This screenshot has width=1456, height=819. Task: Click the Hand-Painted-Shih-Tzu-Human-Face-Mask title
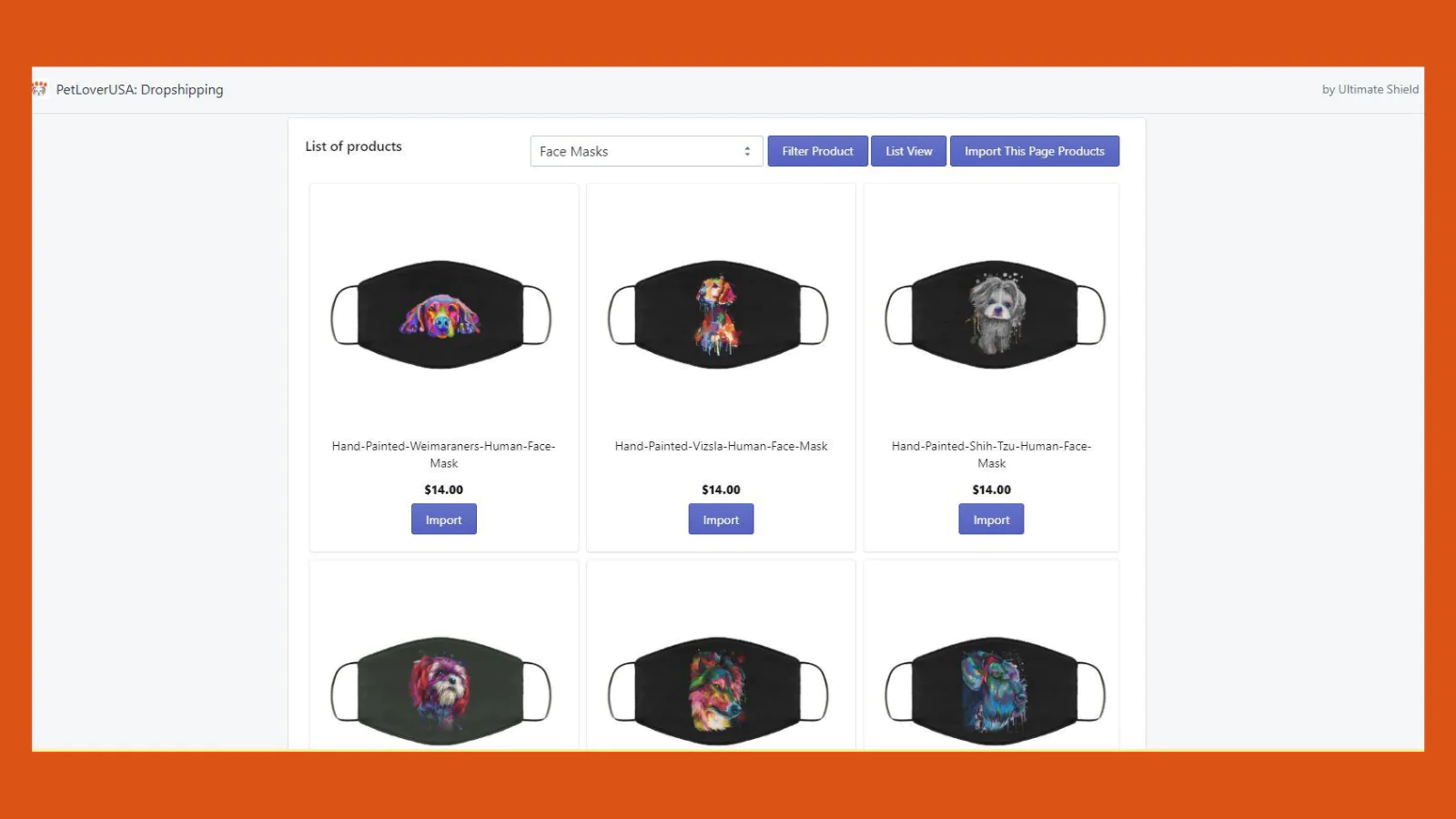[x=991, y=454]
